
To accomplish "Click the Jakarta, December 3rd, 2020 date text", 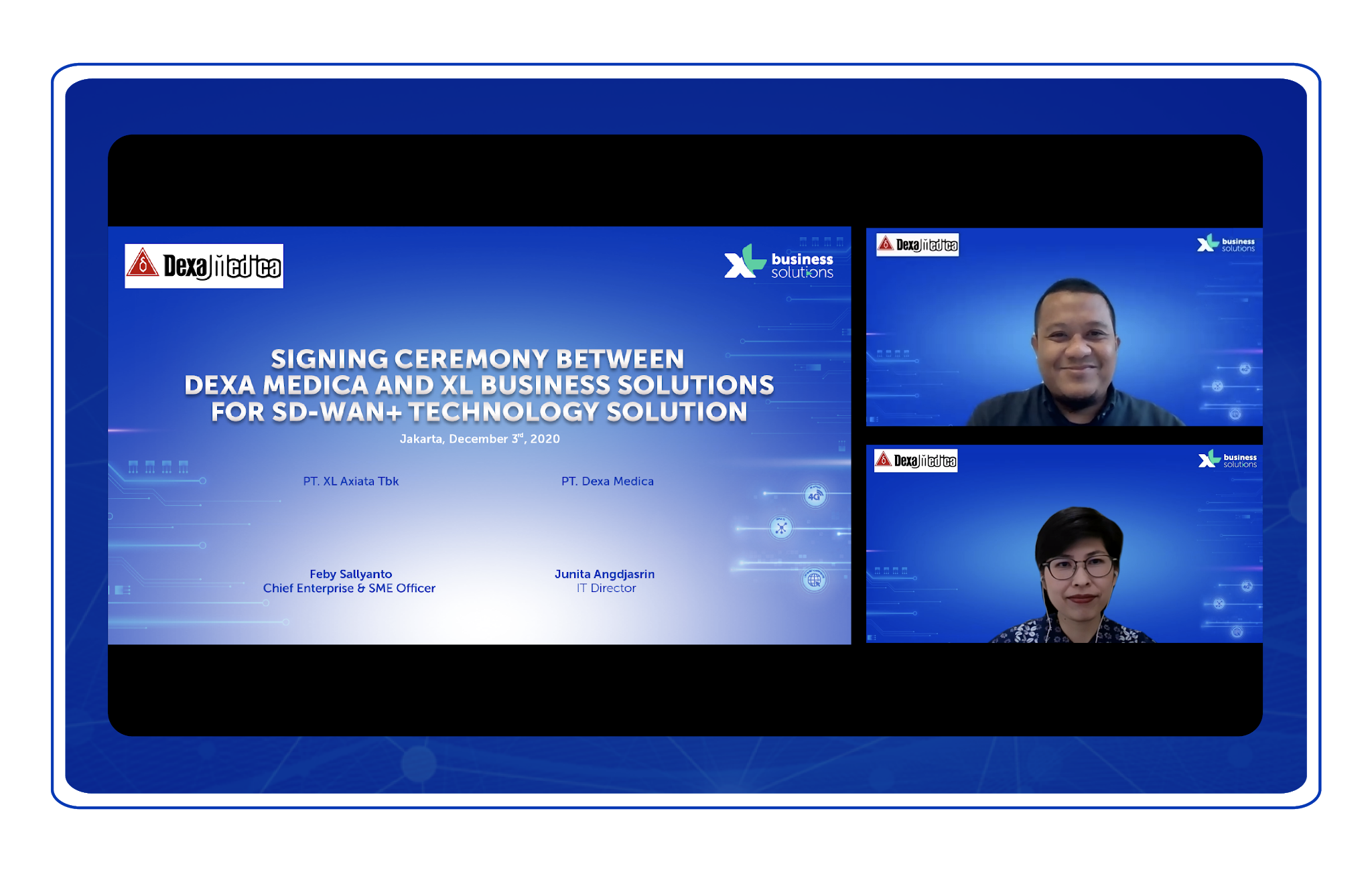I will (480, 439).
